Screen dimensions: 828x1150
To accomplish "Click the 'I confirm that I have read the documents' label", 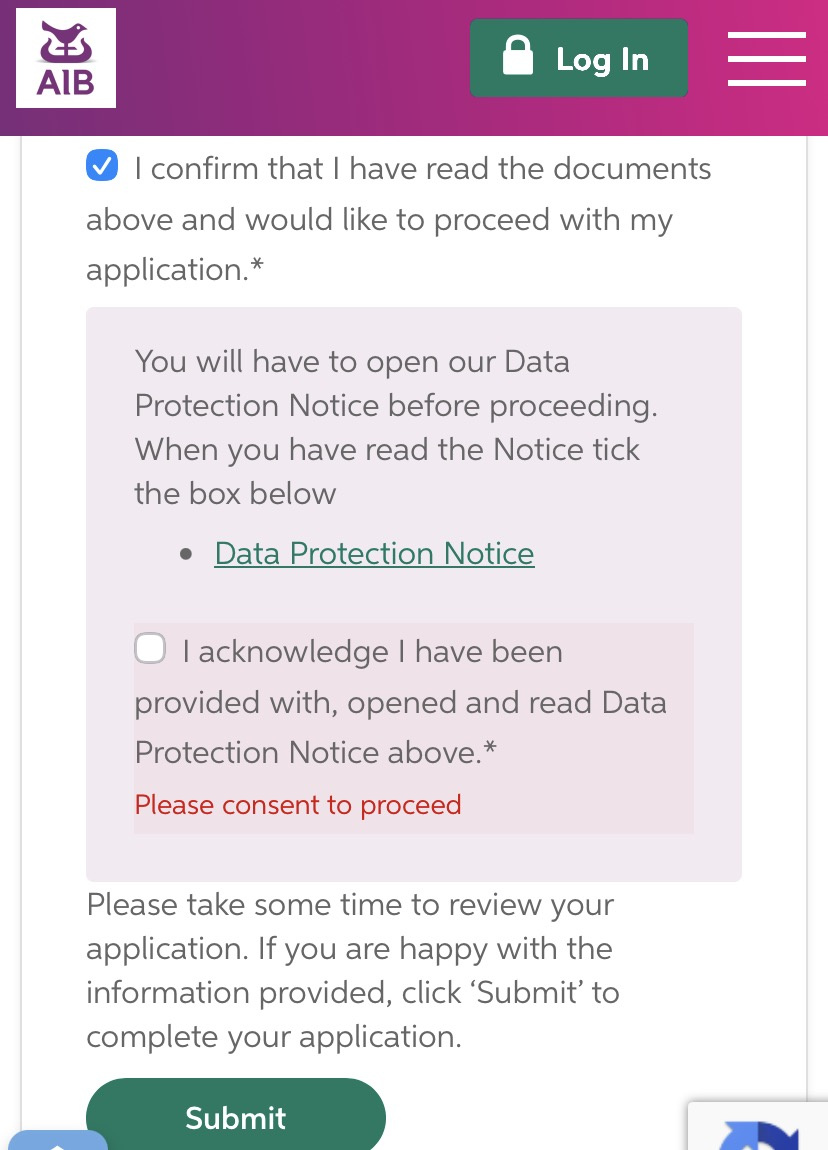I will (x=422, y=169).
